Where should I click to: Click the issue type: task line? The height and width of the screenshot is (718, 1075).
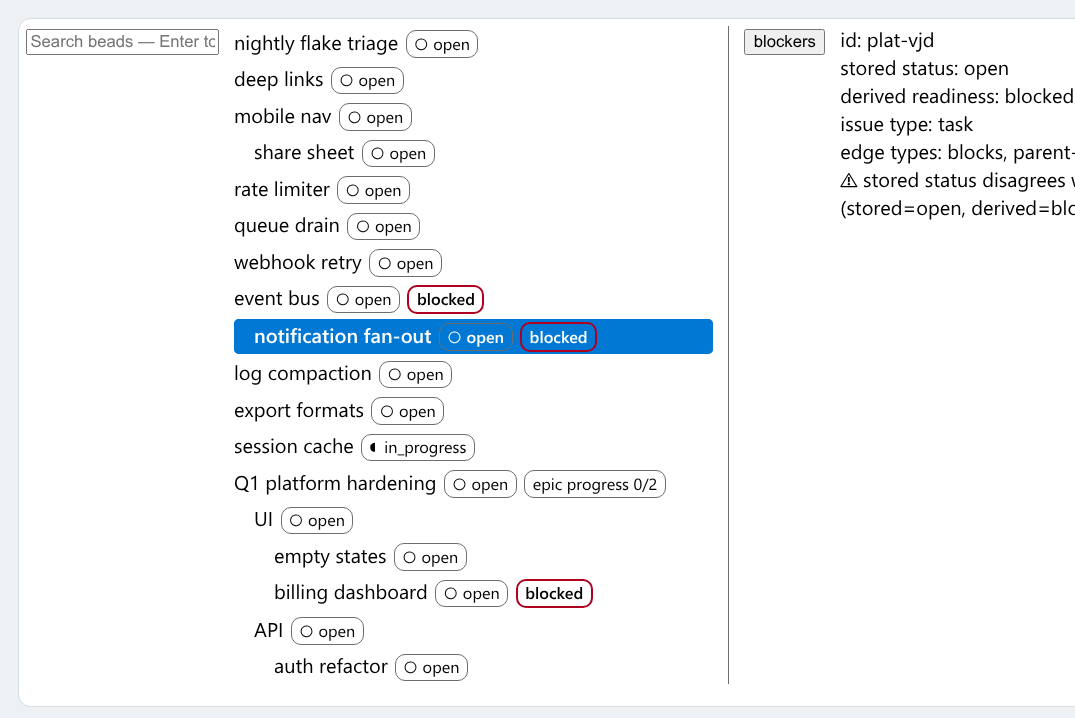(906, 125)
